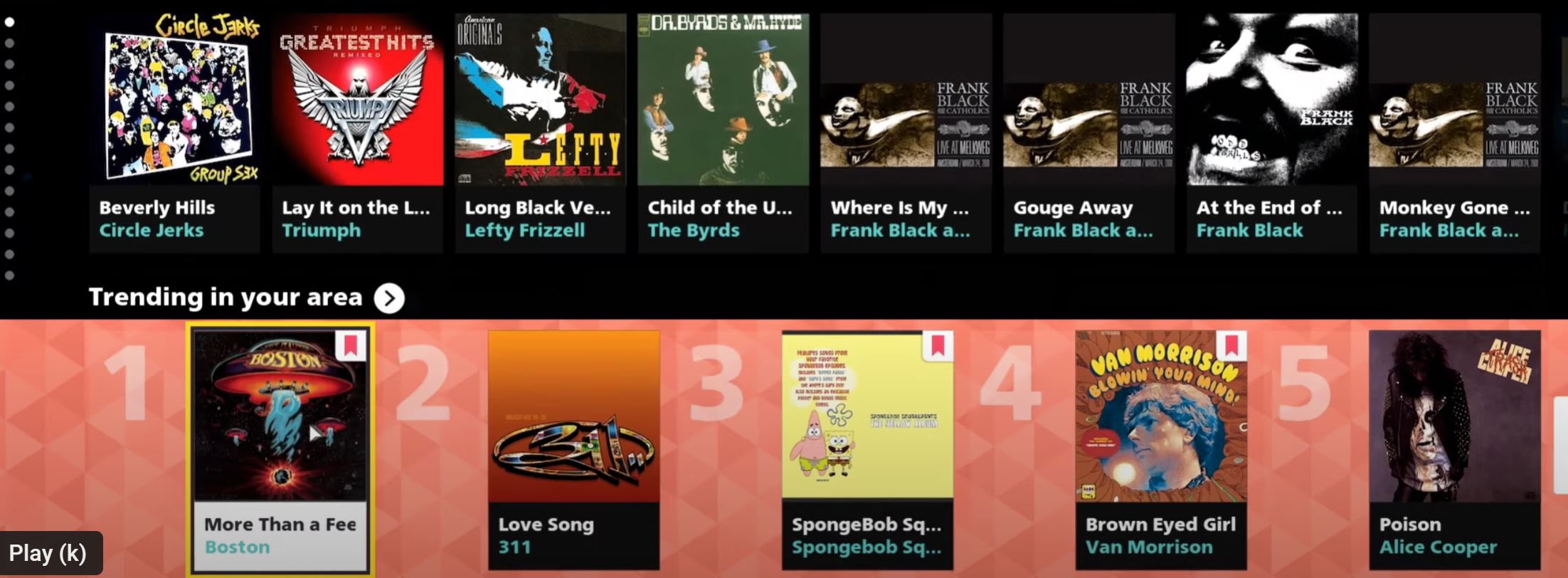Toggle bookmark on Boston album
This screenshot has width=1568, height=578.
point(351,347)
